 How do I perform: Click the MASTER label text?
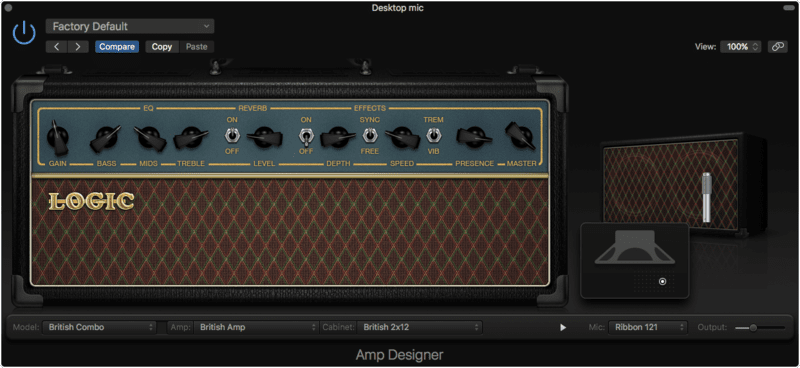[x=521, y=164]
